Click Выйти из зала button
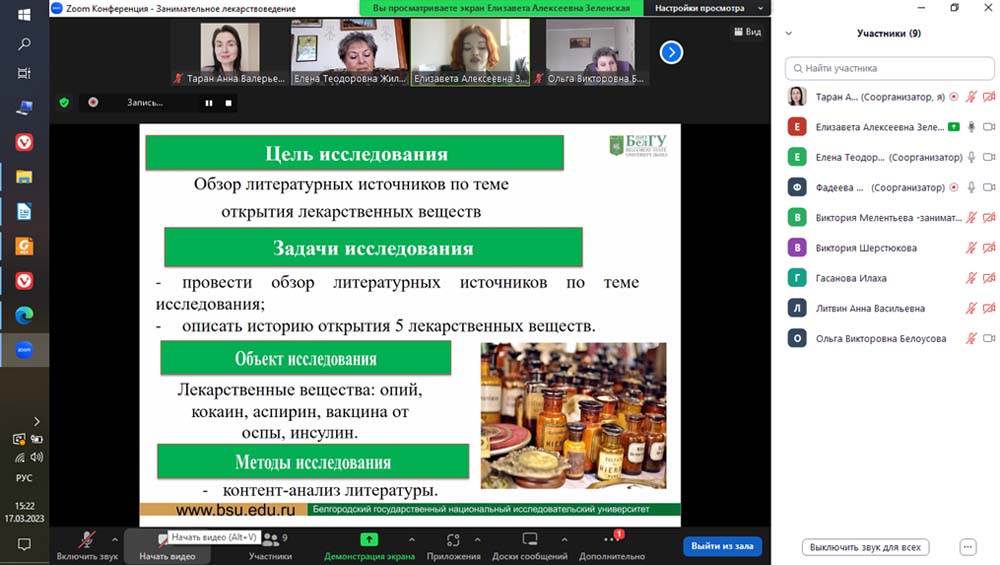Viewport: 1000px width, 565px height. [x=722, y=546]
